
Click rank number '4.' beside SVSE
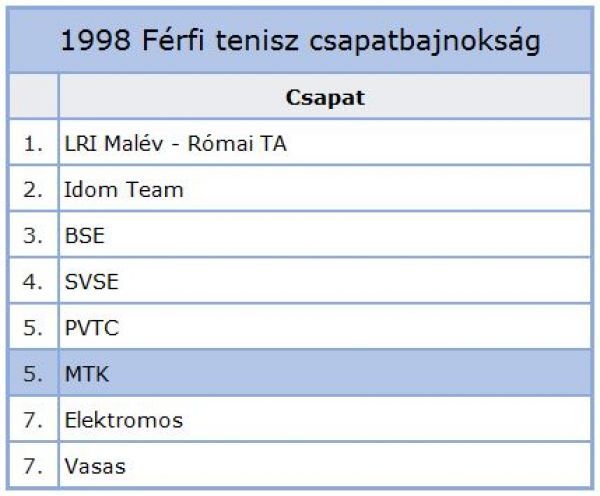[33, 282]
